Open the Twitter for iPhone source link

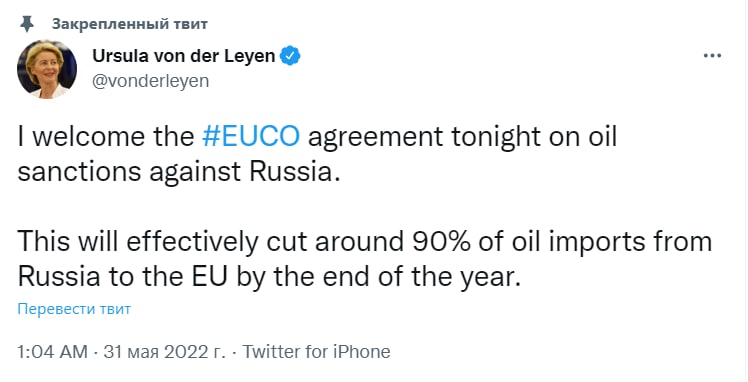point(317,352)
